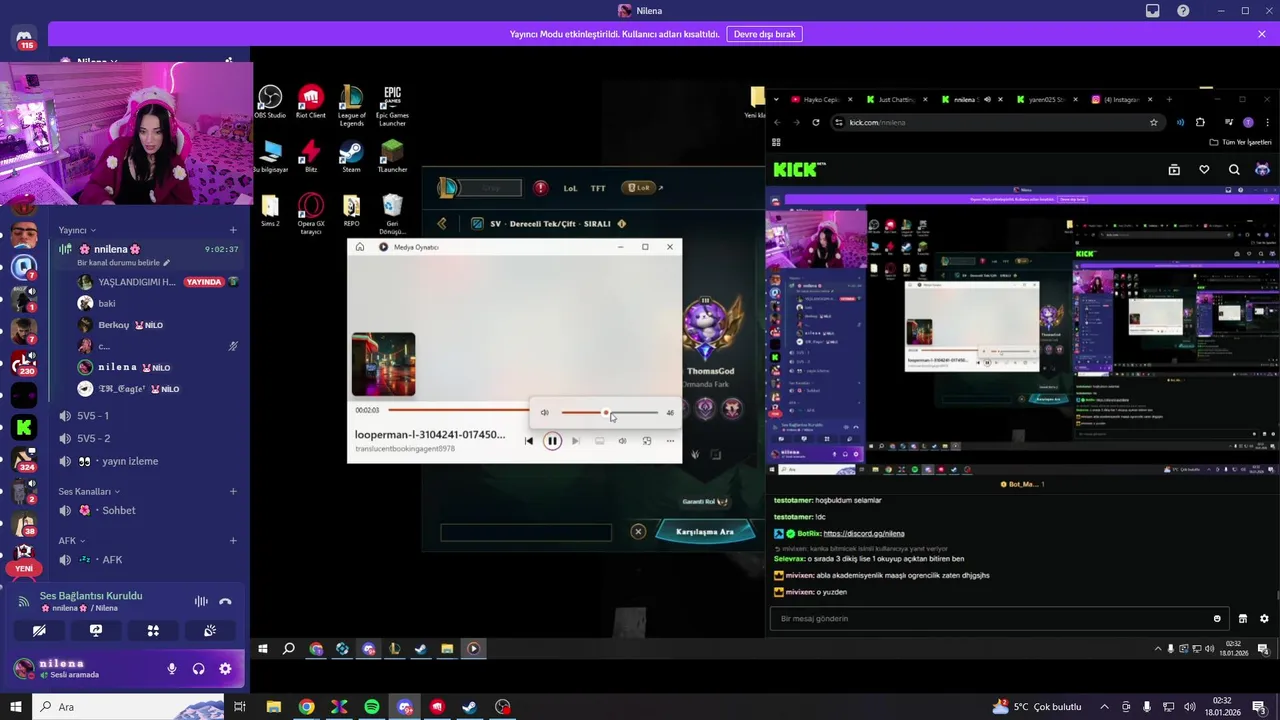Screen dimensions: 1280x720
Task: Open the Discord help question-mark icon
Action: point(1183,11)
